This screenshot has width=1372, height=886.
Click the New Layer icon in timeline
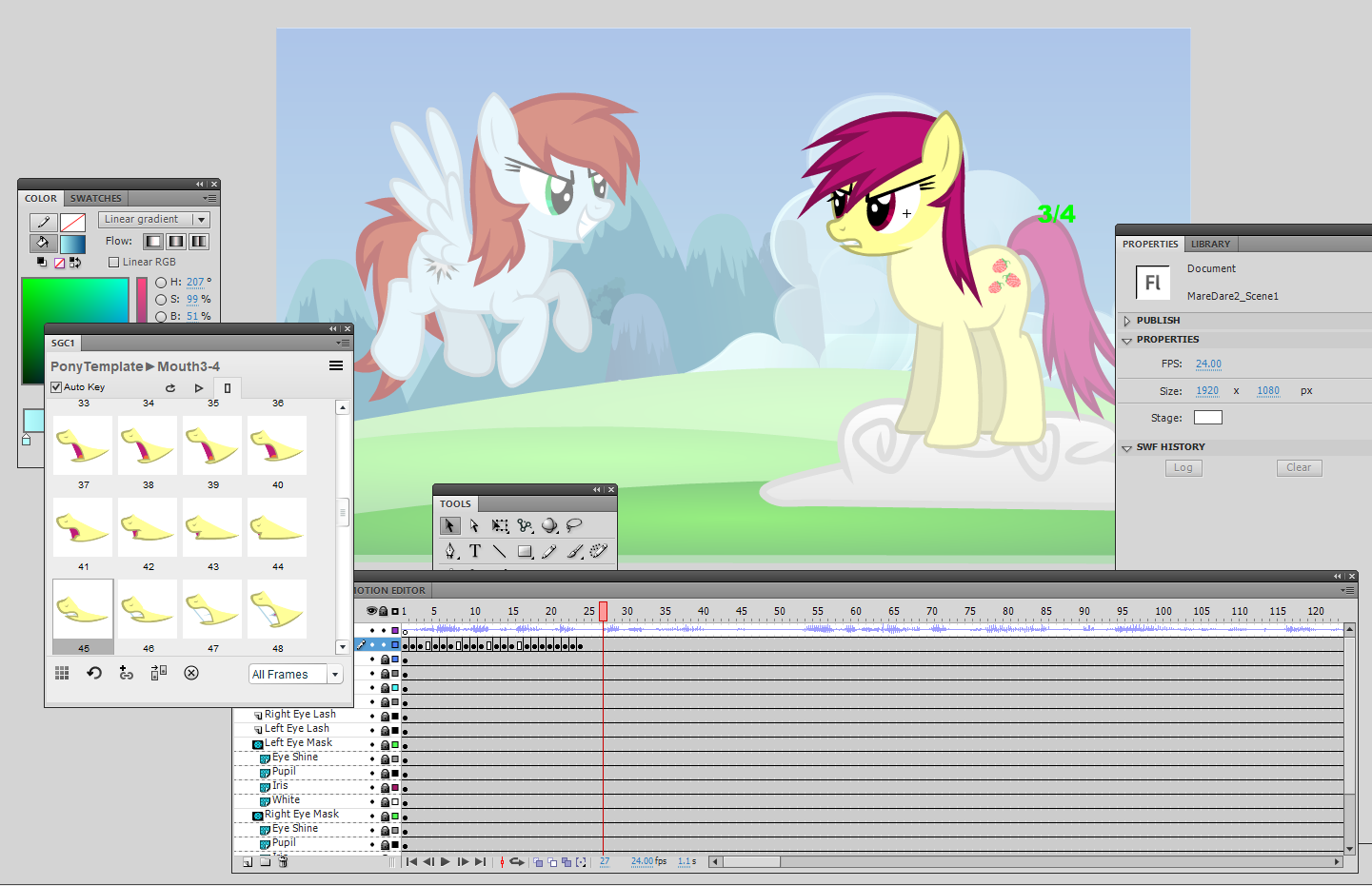(x=248, y=862)
